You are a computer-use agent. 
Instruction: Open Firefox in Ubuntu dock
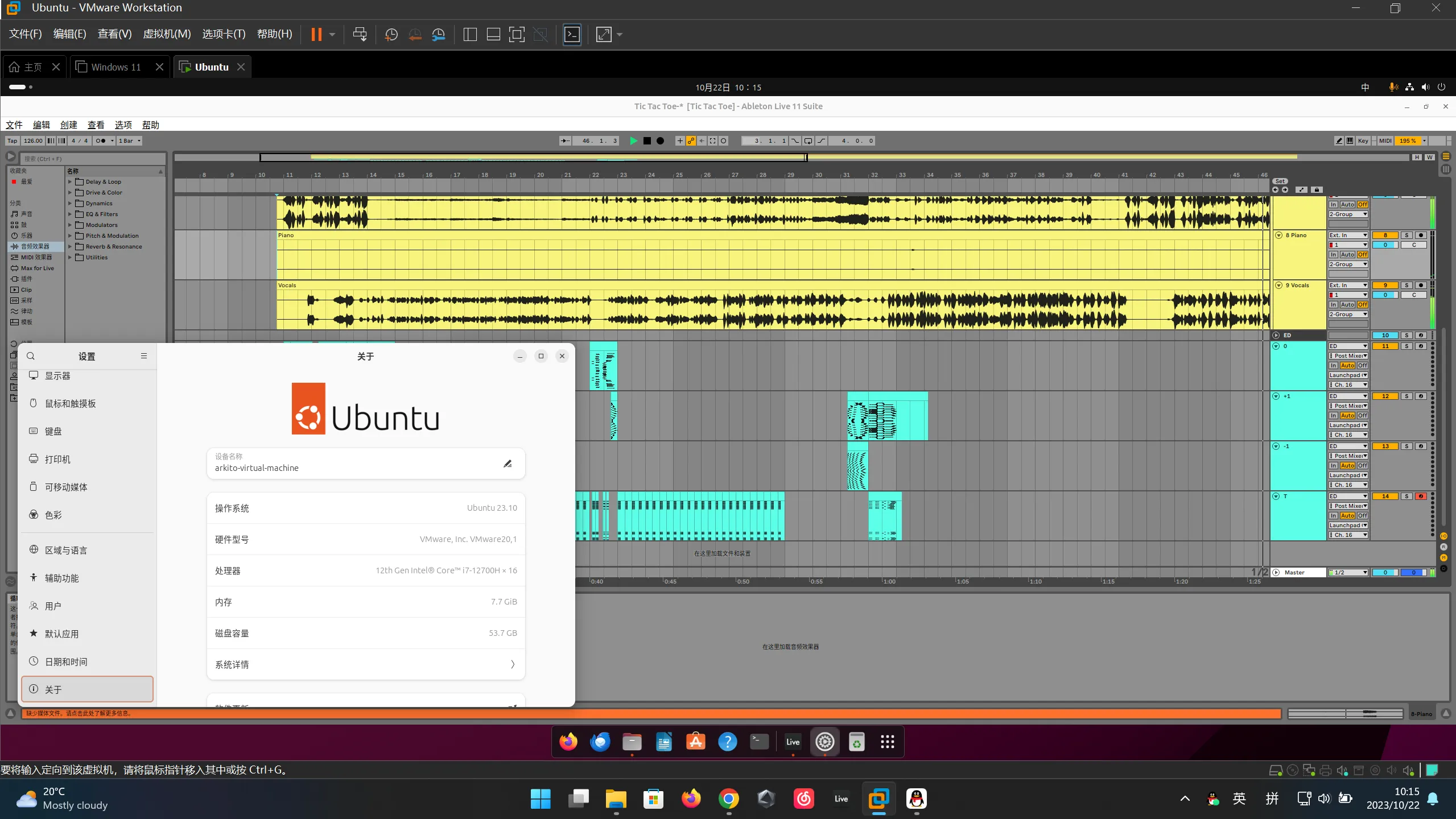click(x=568, y=742)
